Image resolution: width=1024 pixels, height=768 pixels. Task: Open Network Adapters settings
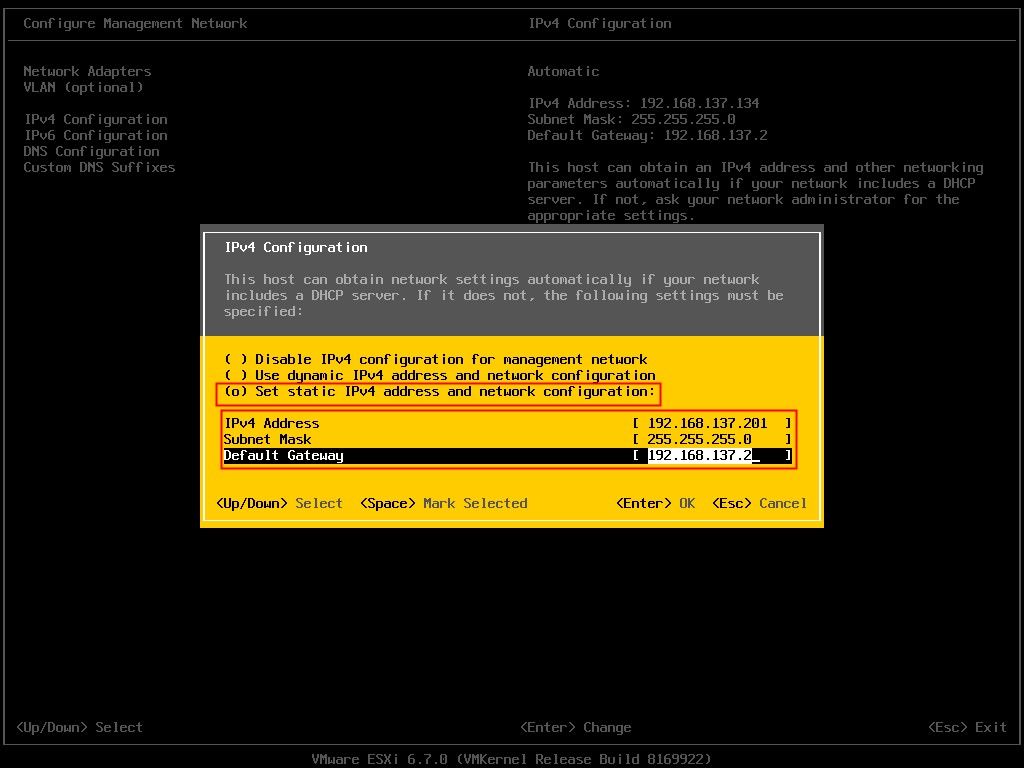pyautogui.click(x=86, y=71)
